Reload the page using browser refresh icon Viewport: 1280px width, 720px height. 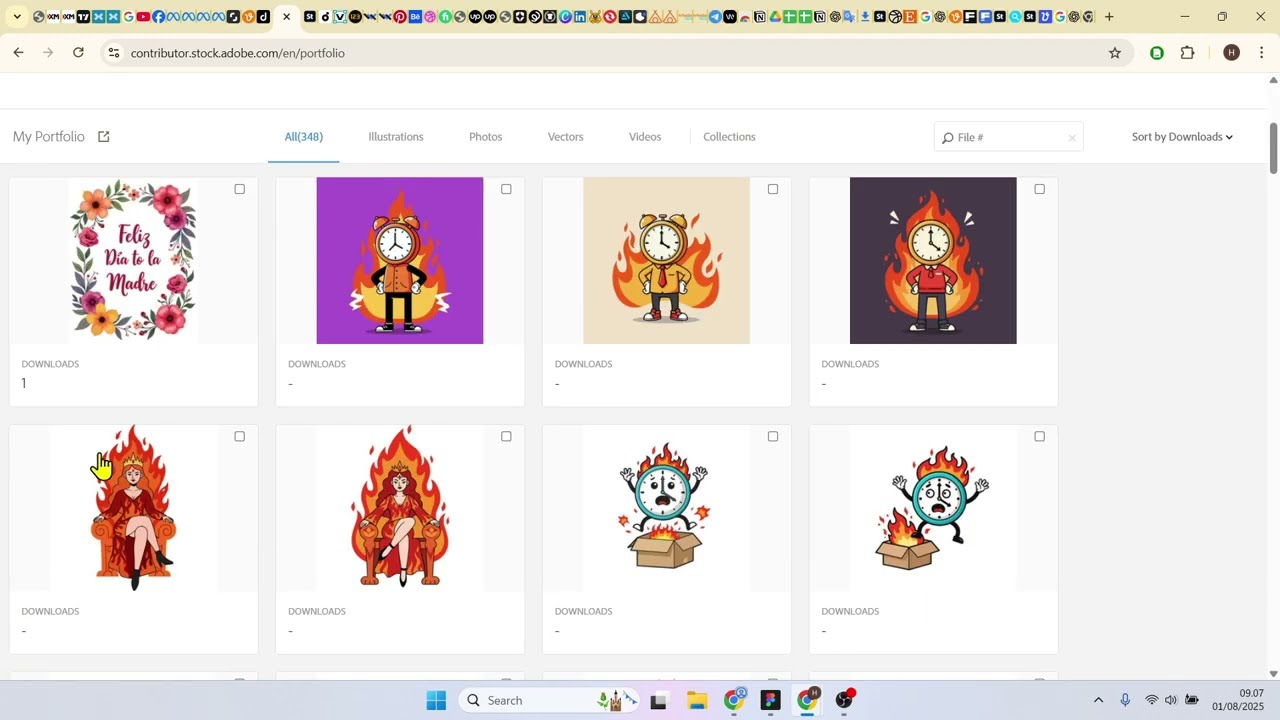click(x=78, y=53)
